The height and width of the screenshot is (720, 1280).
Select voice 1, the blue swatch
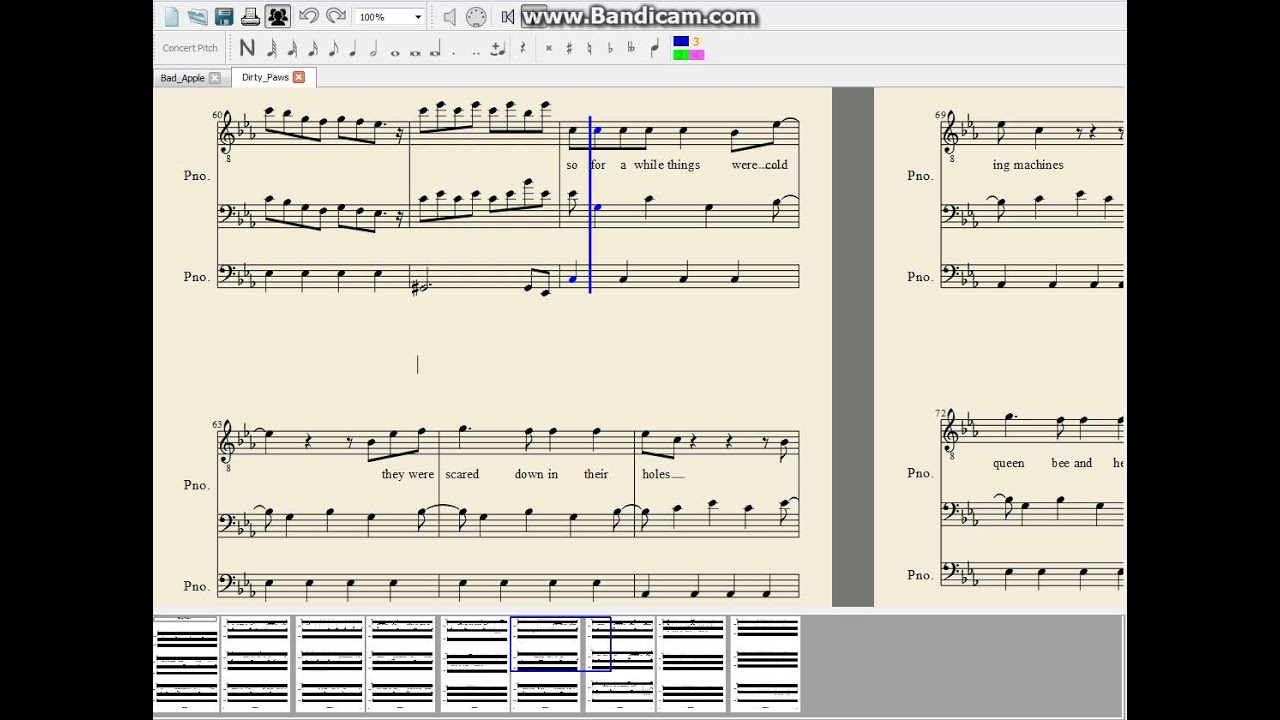click(x=681, y=42)
